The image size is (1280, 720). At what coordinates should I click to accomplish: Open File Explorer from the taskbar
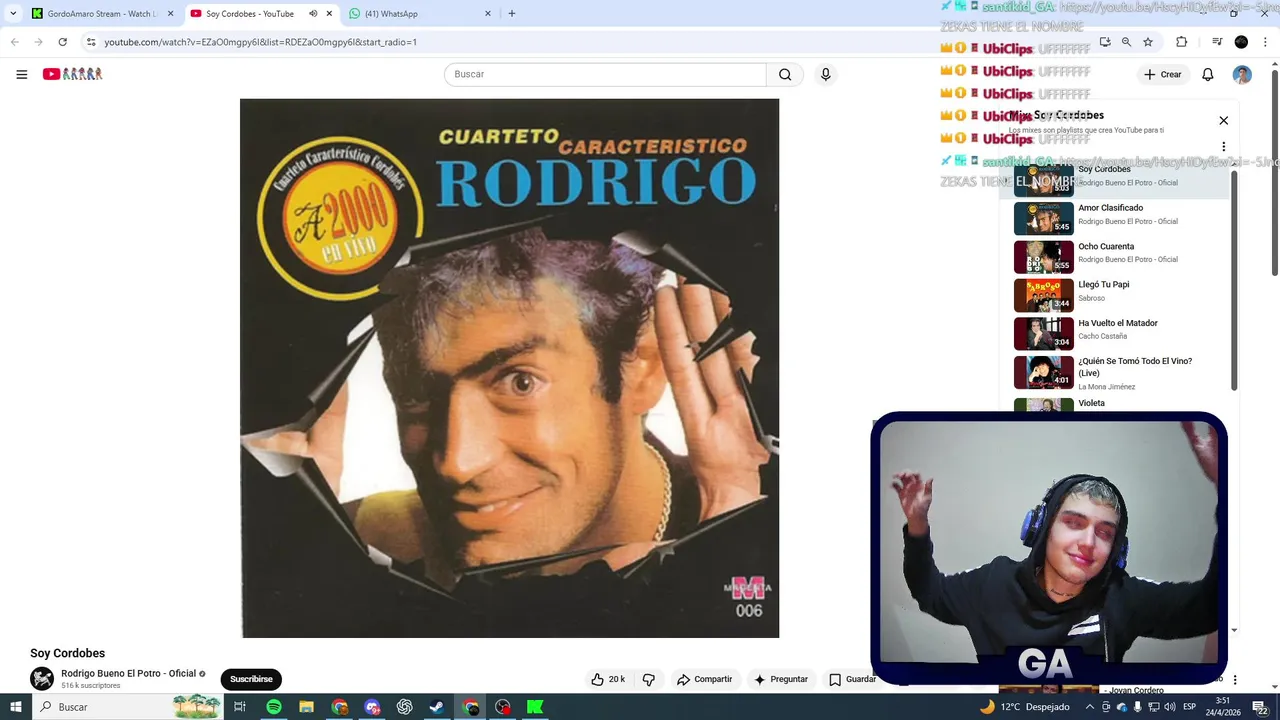pyautogui.click(x=306, y=707)
